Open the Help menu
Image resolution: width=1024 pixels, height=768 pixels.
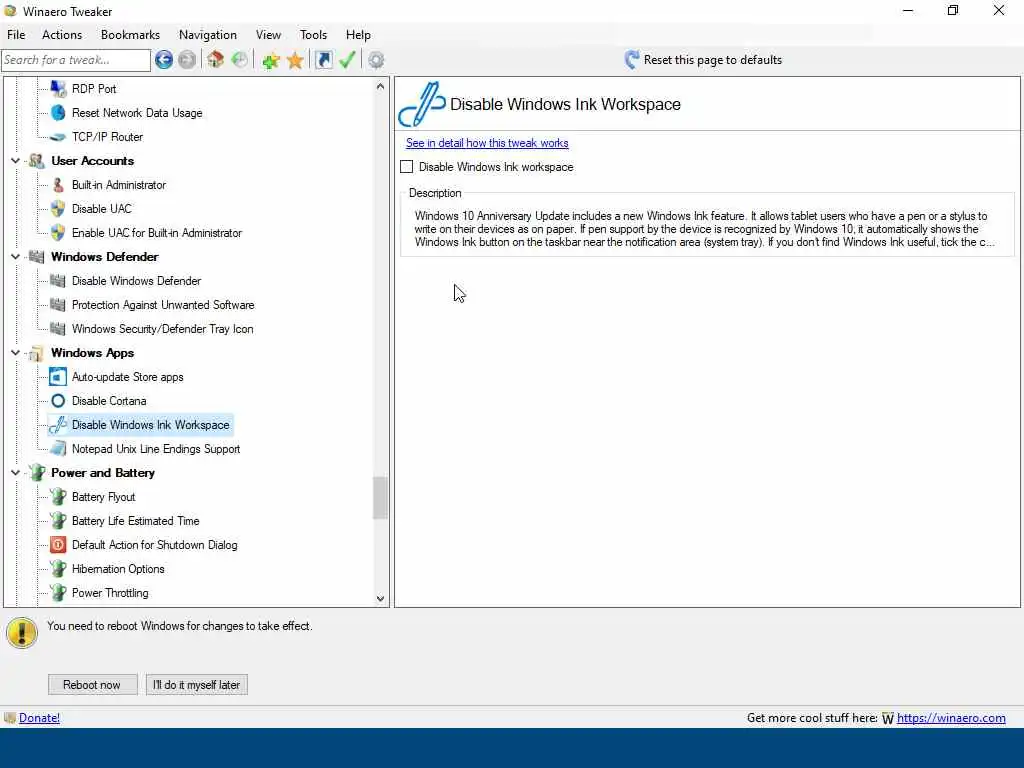point(358,35)
